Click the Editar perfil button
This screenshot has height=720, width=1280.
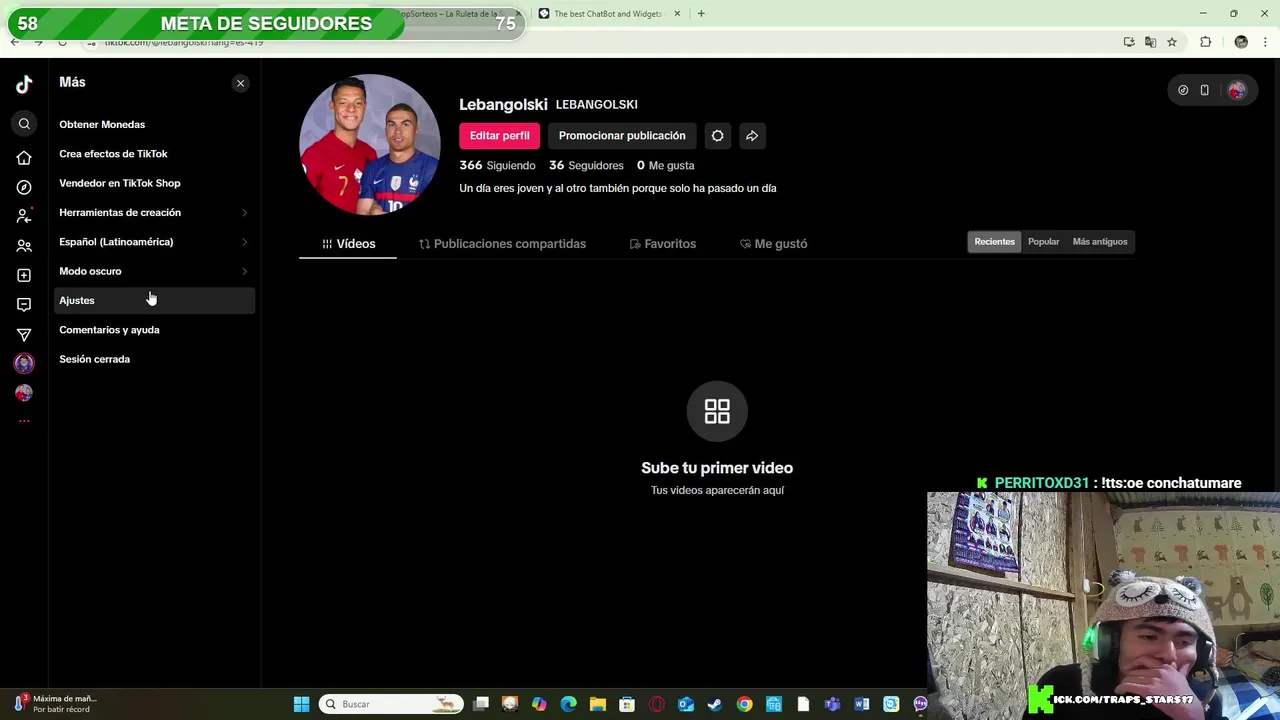click(500, 136)
